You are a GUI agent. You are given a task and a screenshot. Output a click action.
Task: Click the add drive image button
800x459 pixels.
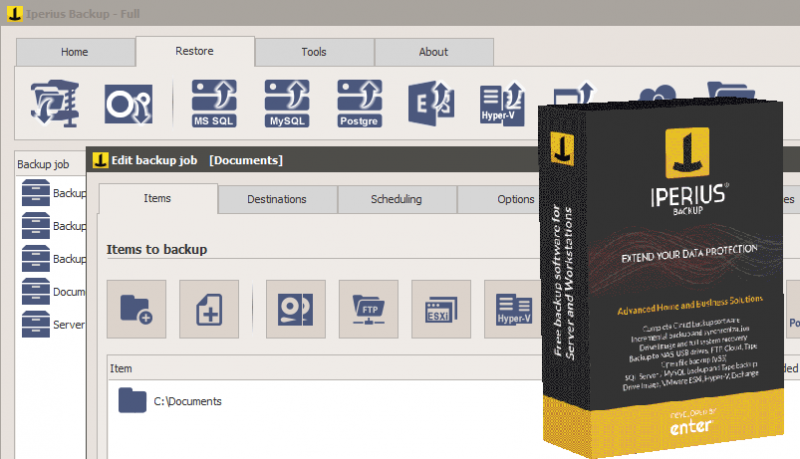coord(296,309)
